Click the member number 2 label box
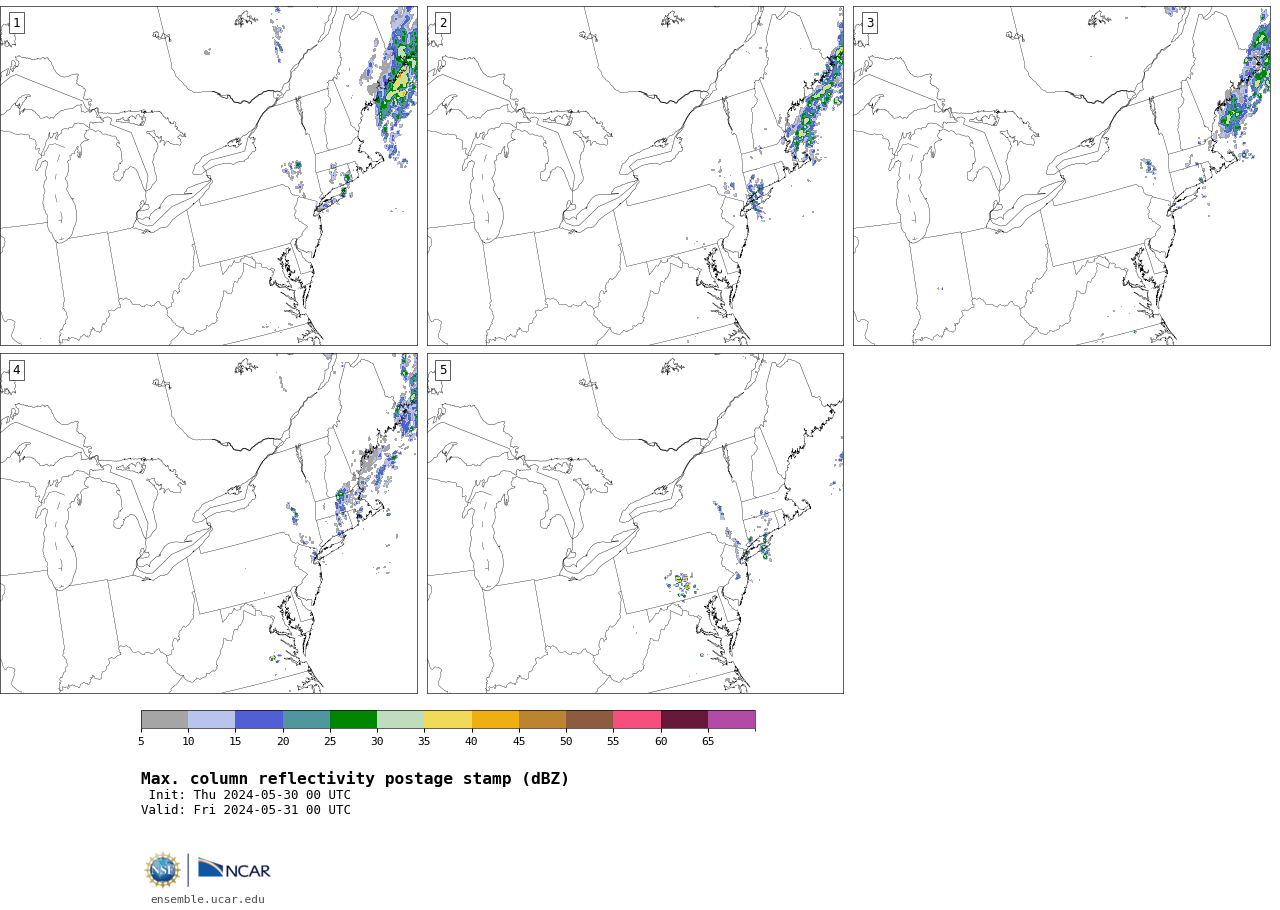1280x910 pixels. (x=443, y=23)
